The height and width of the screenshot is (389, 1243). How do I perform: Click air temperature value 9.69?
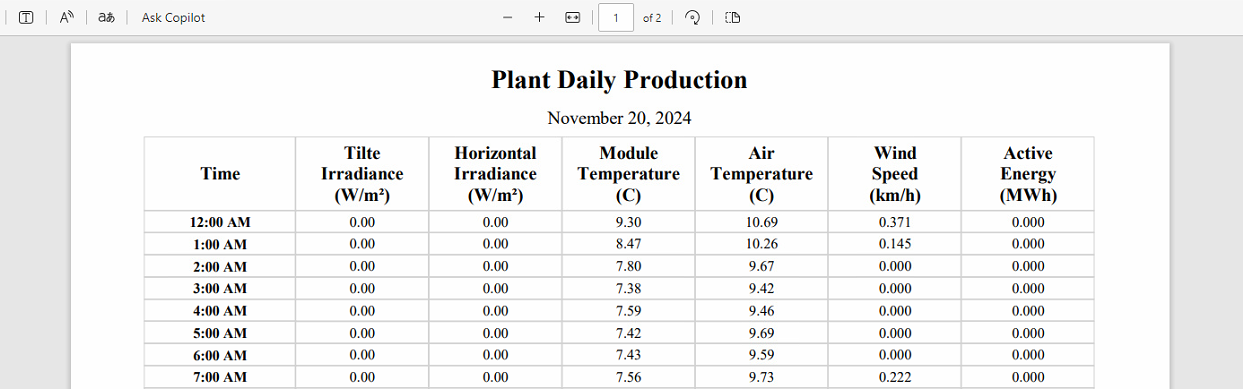point(761,333)
